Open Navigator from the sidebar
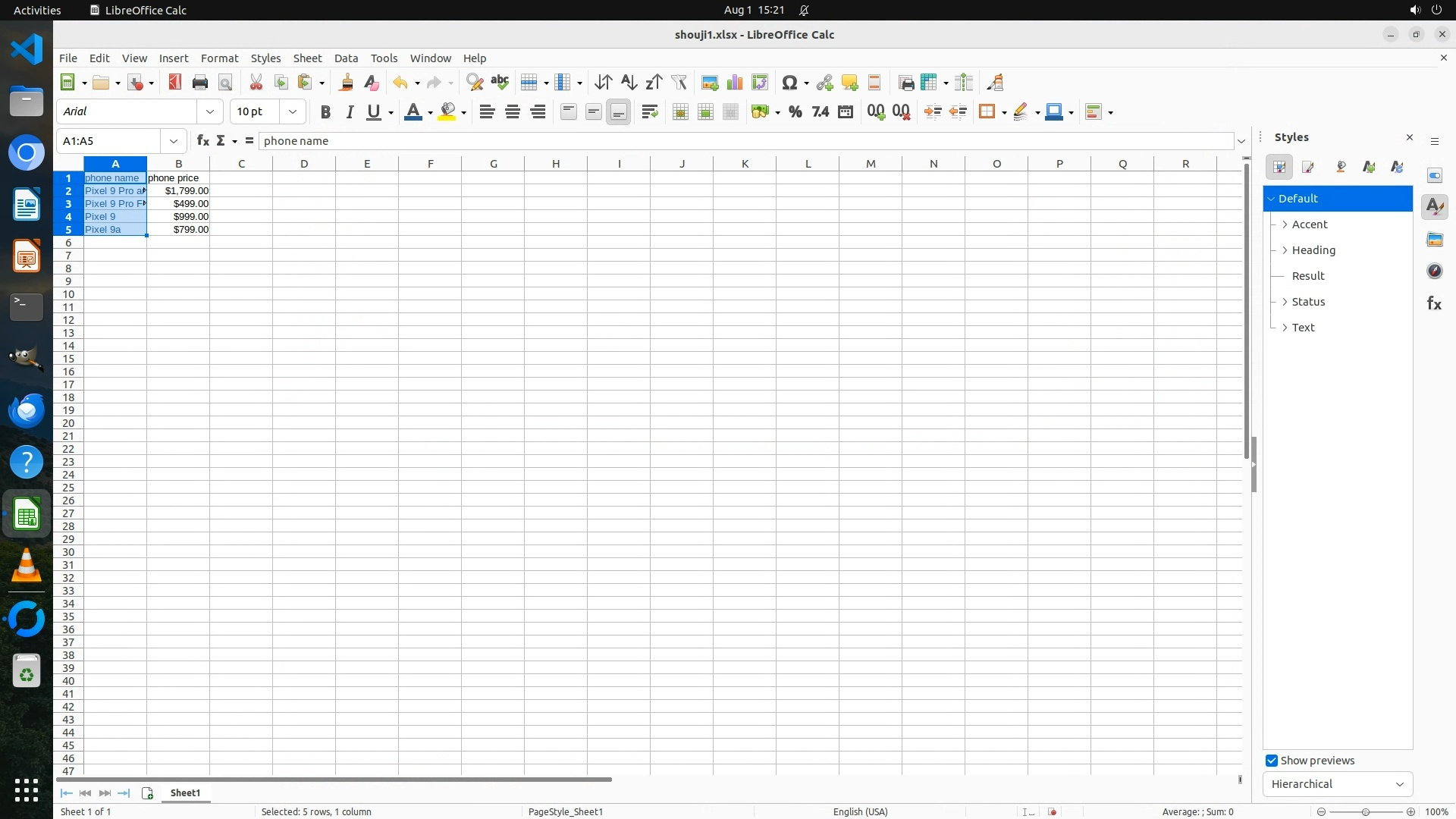 (x=1434, y=271)
